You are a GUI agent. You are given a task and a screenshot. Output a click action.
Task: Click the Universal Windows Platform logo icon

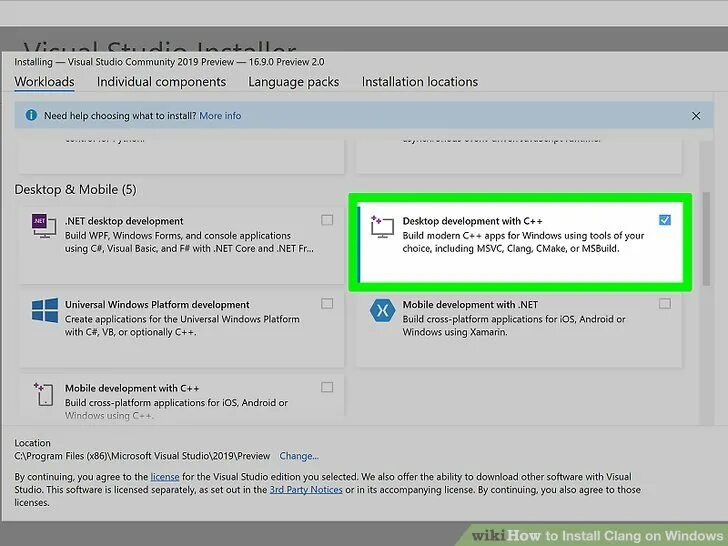(x=45, y=310)
